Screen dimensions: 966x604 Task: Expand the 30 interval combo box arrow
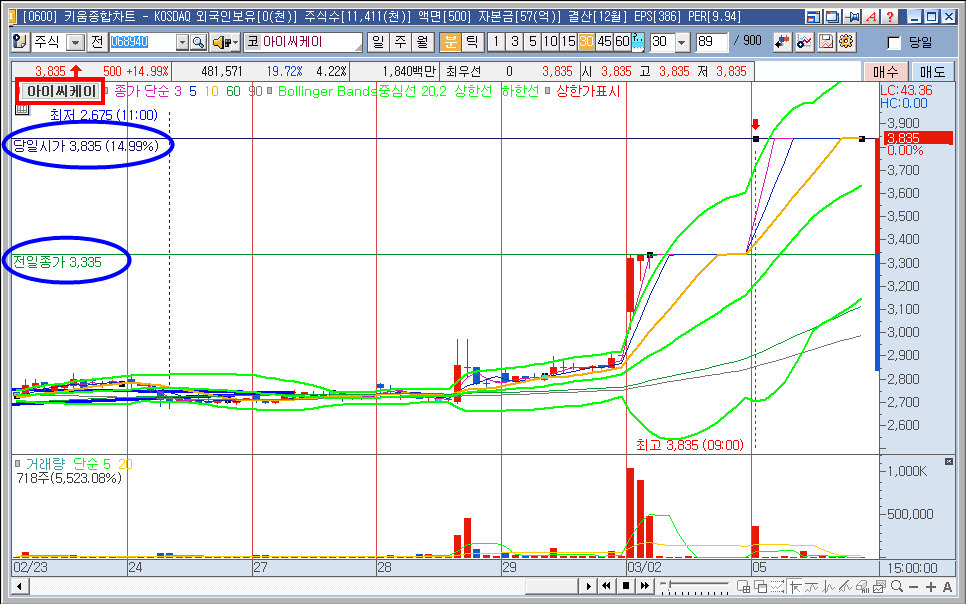[x=682, y=42]
